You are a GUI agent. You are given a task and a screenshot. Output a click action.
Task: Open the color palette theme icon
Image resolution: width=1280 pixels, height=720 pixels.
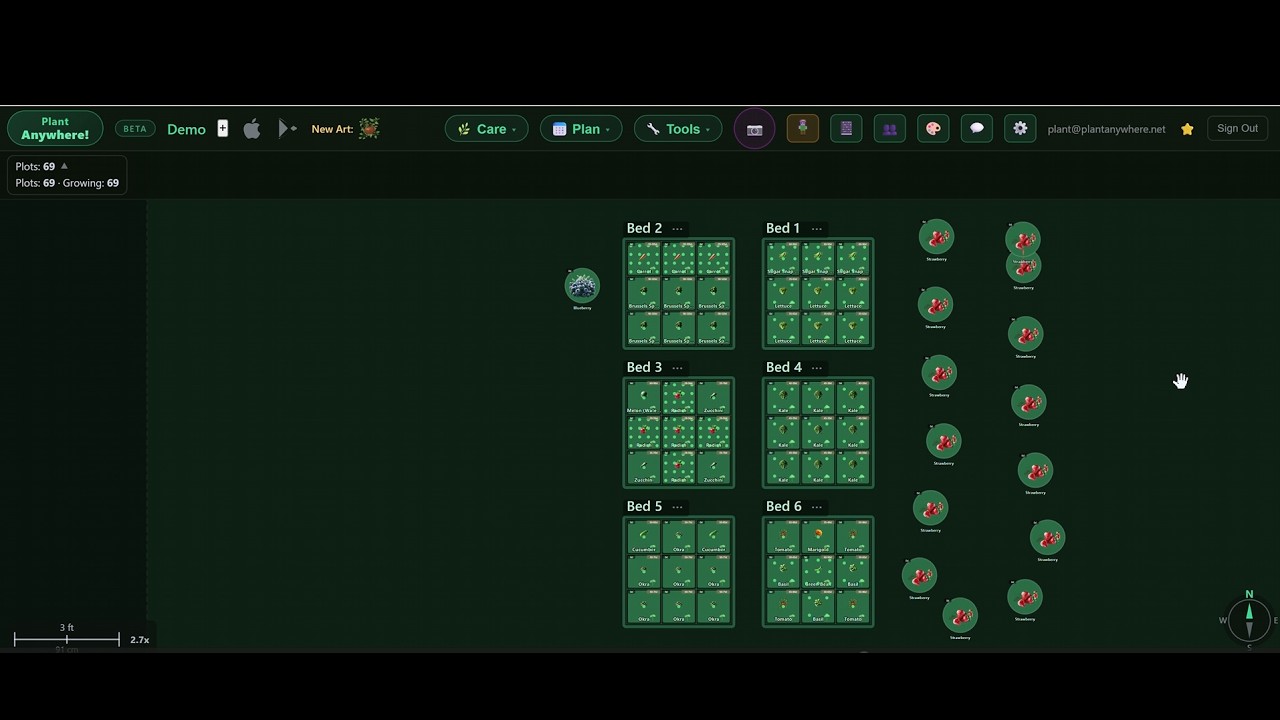[x=933, y=128]
